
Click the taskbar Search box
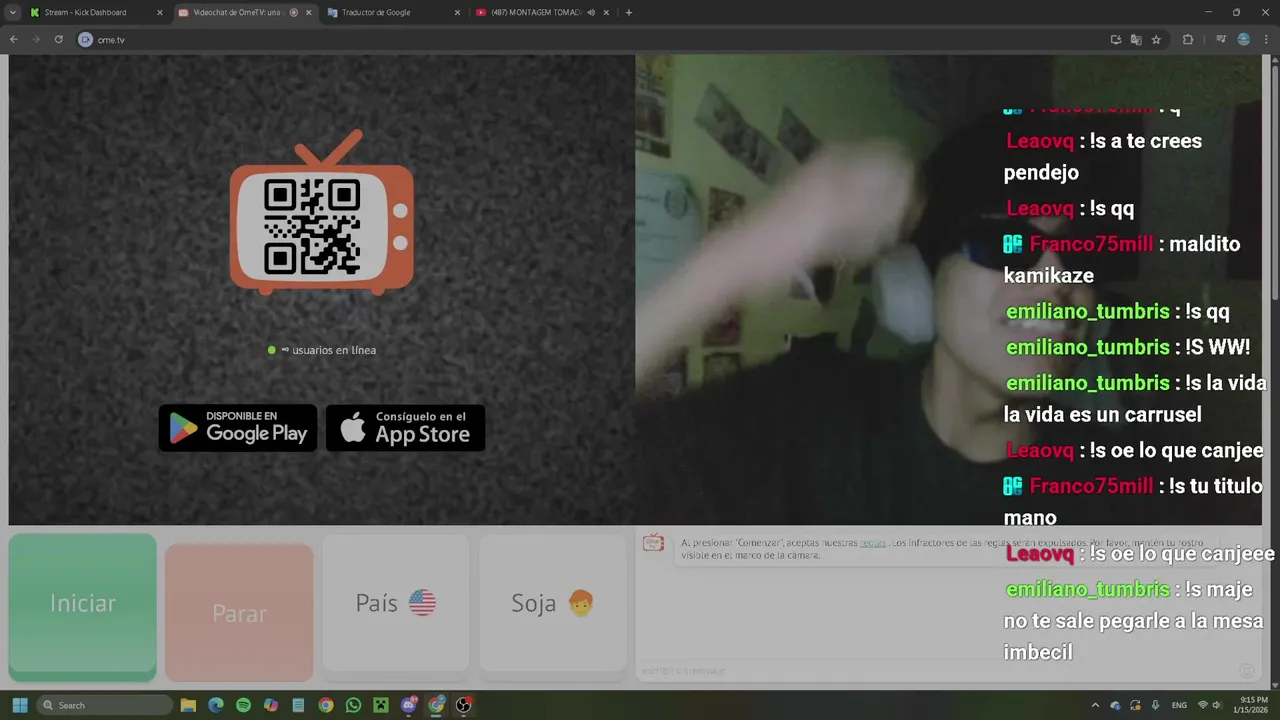coord(105,705)
